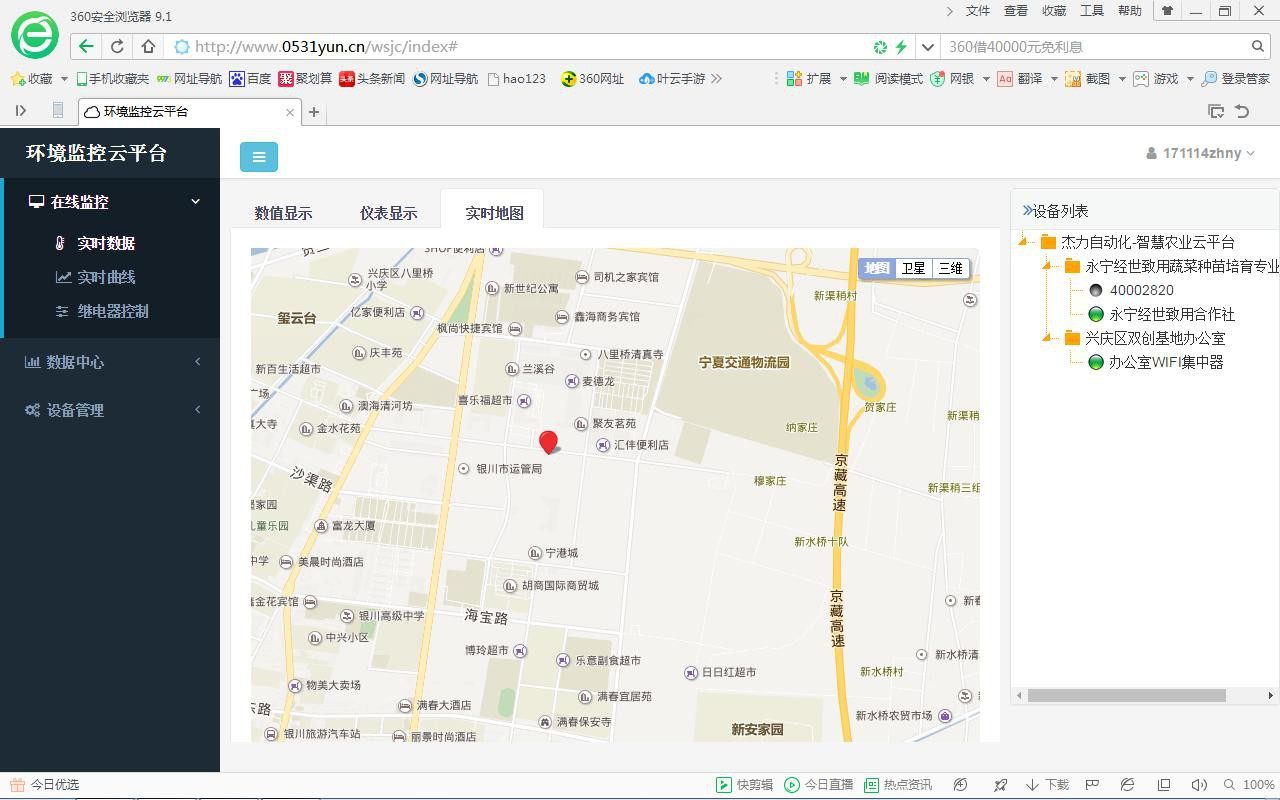Screen dimensions: 1280x800
Task: Open a new browser tab with plus
Action: [x=314, y=111]
